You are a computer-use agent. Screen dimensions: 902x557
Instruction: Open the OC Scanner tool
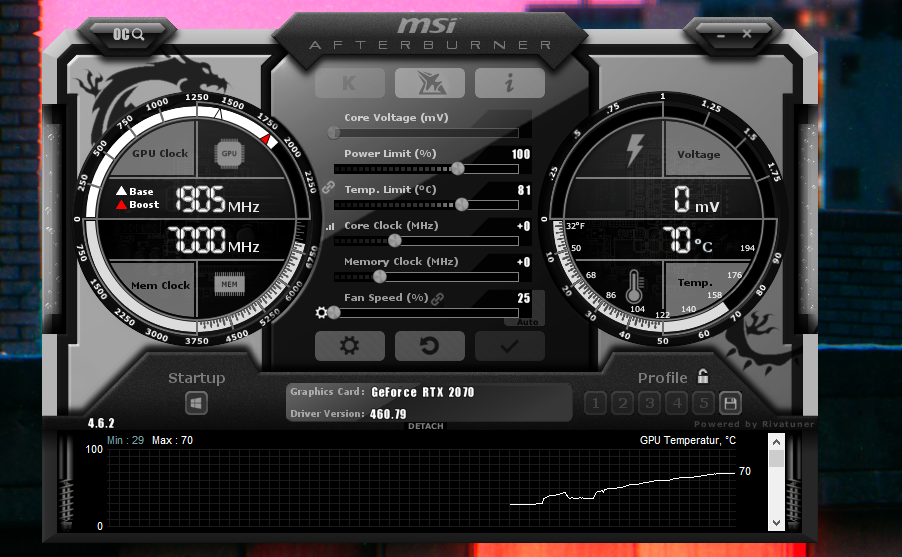click(x=128, y=35)
